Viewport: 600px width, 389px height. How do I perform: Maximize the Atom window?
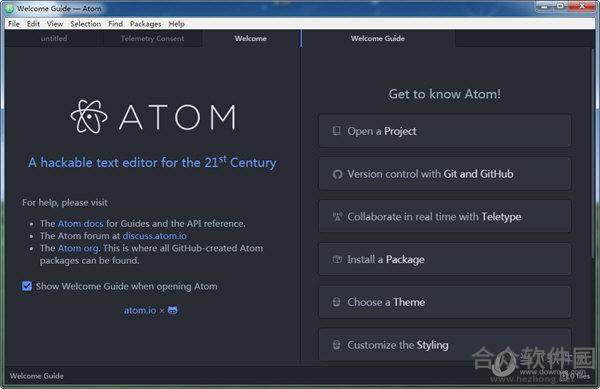(x=560, y=7)
